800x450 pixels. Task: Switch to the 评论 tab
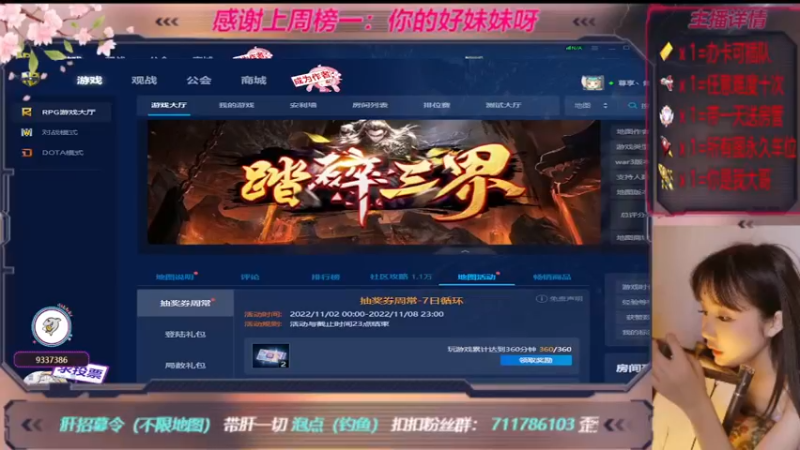250,277
